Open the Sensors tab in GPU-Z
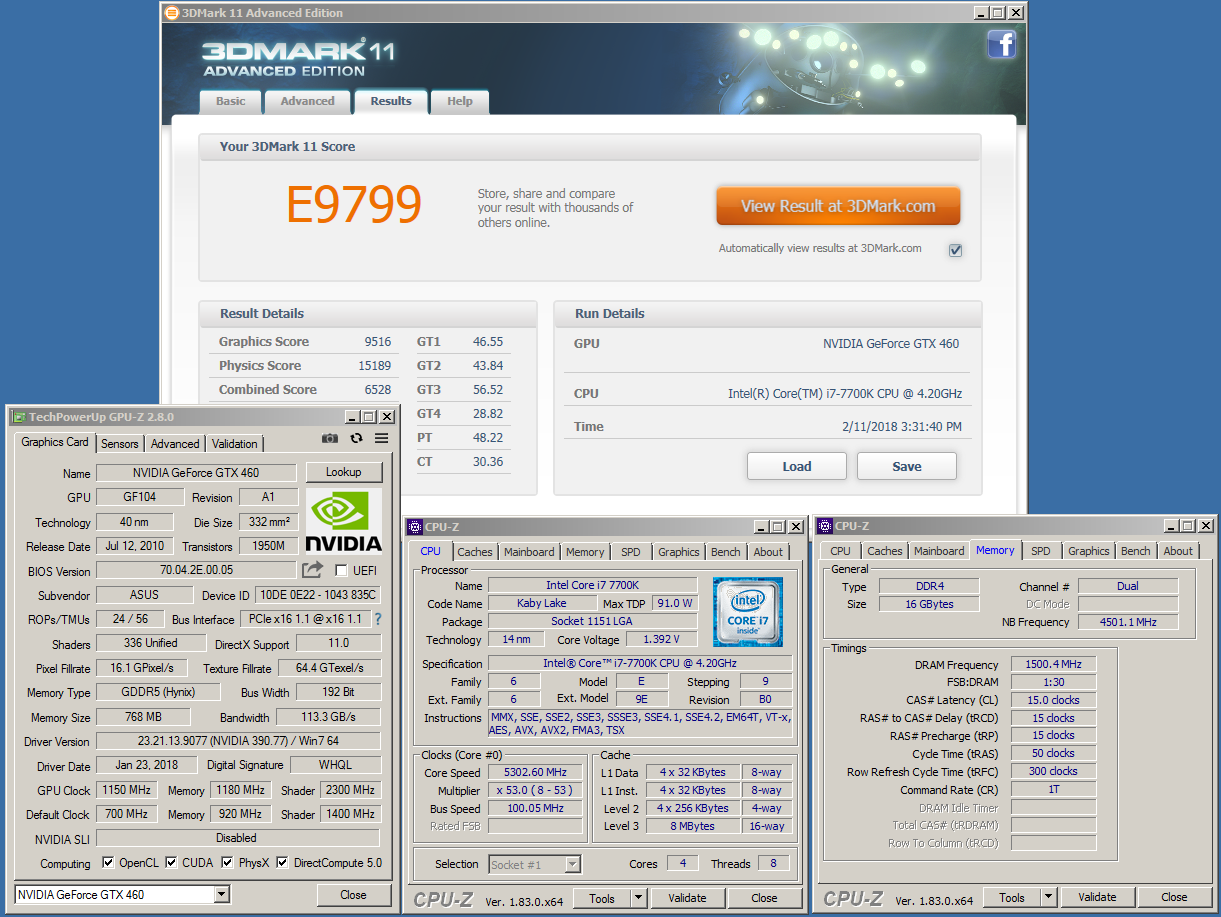The height and width of the screenshot is (917, 1221). 120,443
